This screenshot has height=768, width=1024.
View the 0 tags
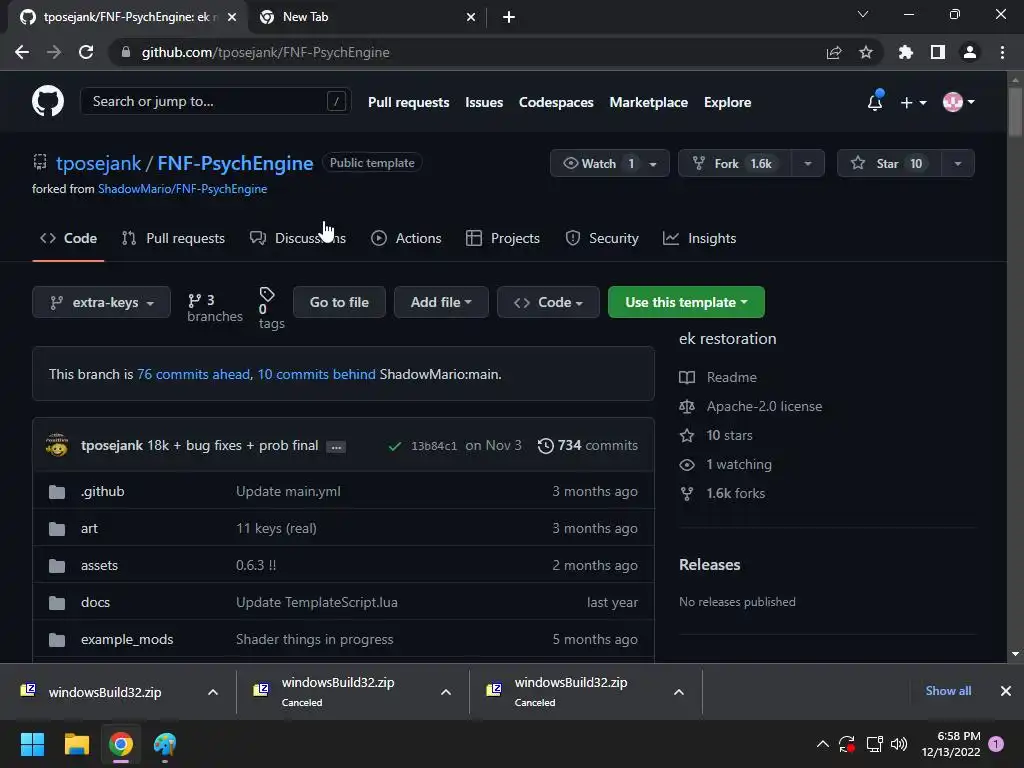pos(271,308)
